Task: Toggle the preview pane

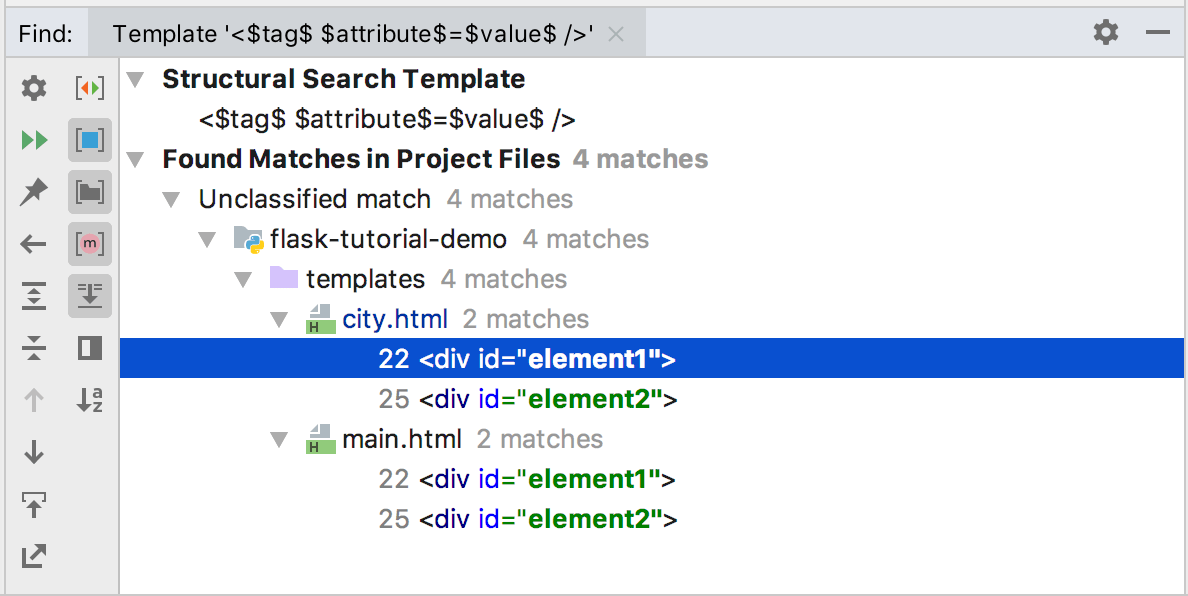Action: tap(89, 348)
